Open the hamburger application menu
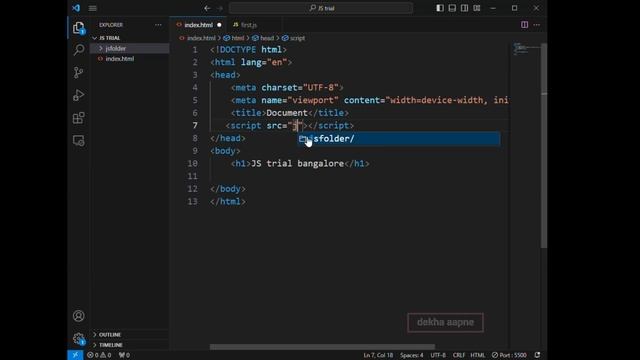The image size is (640, 360). tap(93, 8)
